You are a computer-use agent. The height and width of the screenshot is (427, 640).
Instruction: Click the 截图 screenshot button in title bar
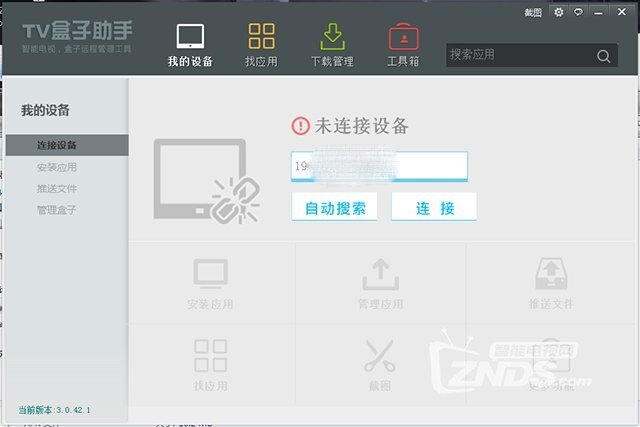pyautogui.click(x=533, y=13)
